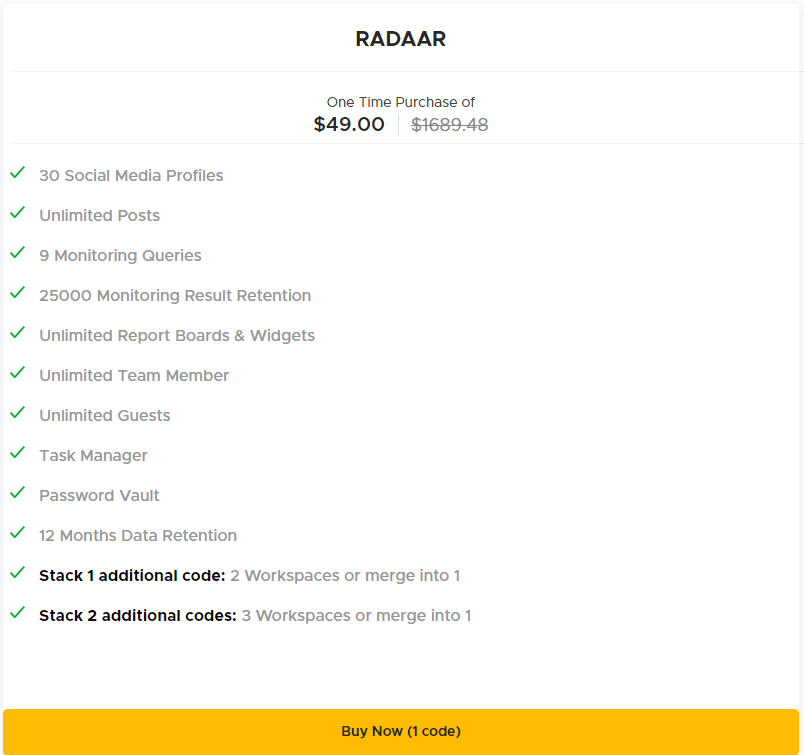Click the checkmark beside Unlimited Guests
The height and width of the screenshot is (755, 804).
click(17, 412)
